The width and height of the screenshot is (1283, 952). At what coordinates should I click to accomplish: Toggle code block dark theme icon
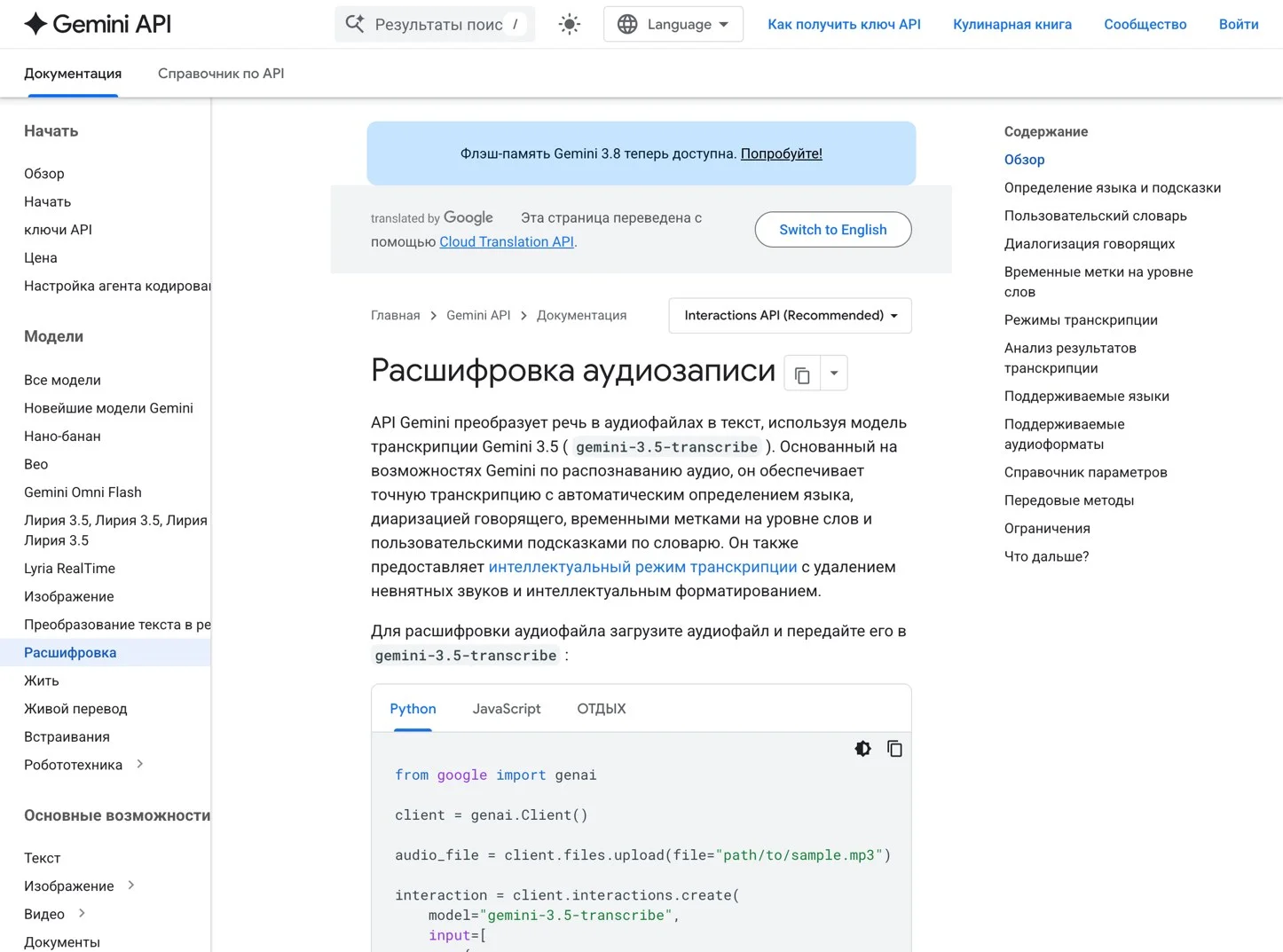click(862, 749)
